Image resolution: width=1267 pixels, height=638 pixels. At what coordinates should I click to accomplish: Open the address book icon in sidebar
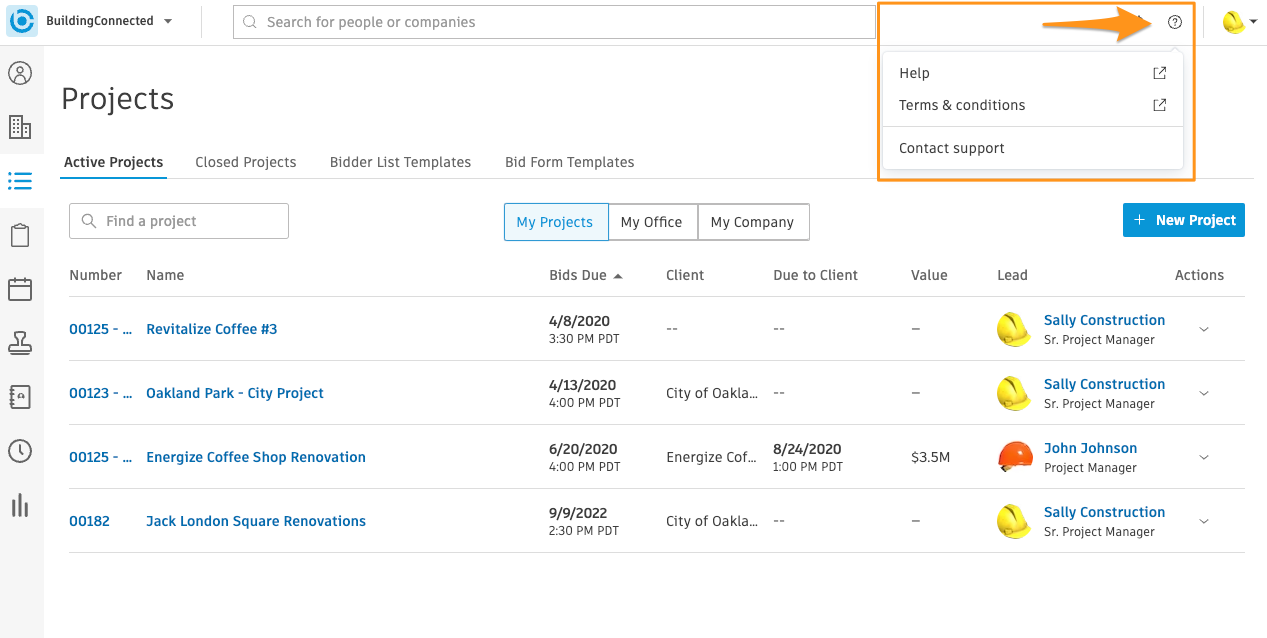point(20,397)
